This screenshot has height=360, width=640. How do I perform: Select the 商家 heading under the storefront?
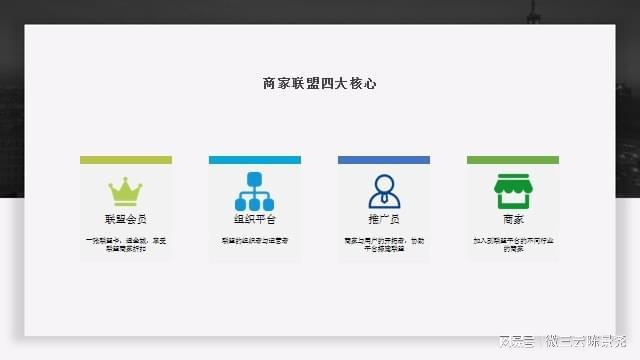coord(513,219)
